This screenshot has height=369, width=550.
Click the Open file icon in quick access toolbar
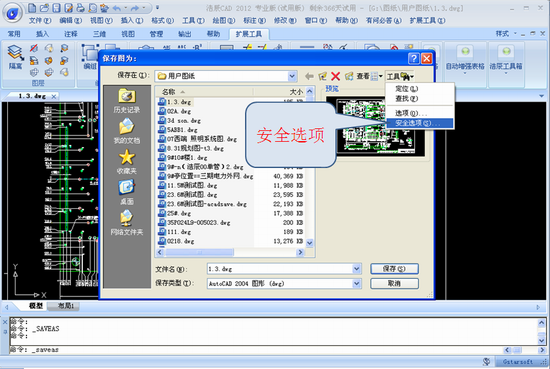point(44,7)
